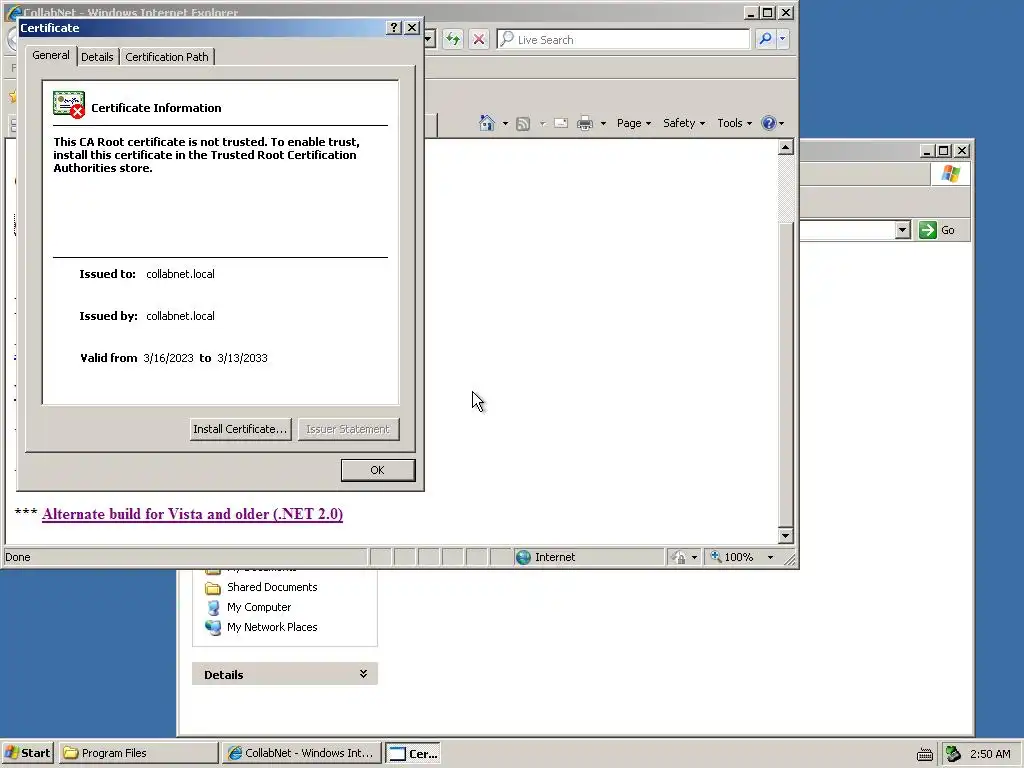This screenshot has width=1024, height=768.
Task: Click the IE Help icon
Action: (769, 123)
